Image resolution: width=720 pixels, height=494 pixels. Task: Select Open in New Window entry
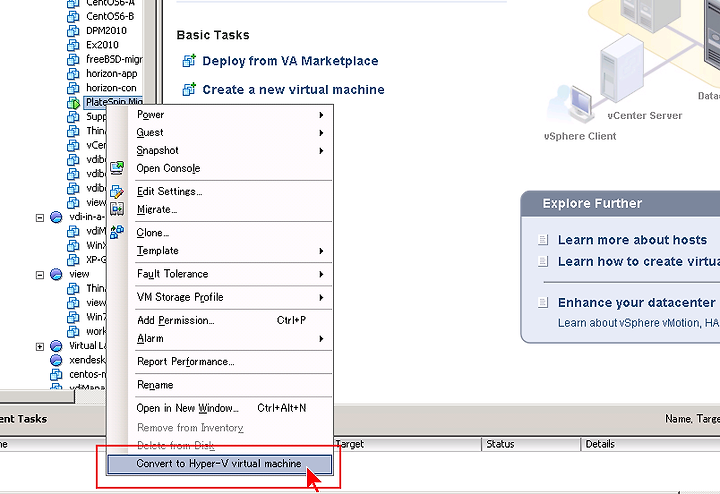[219, 408]
